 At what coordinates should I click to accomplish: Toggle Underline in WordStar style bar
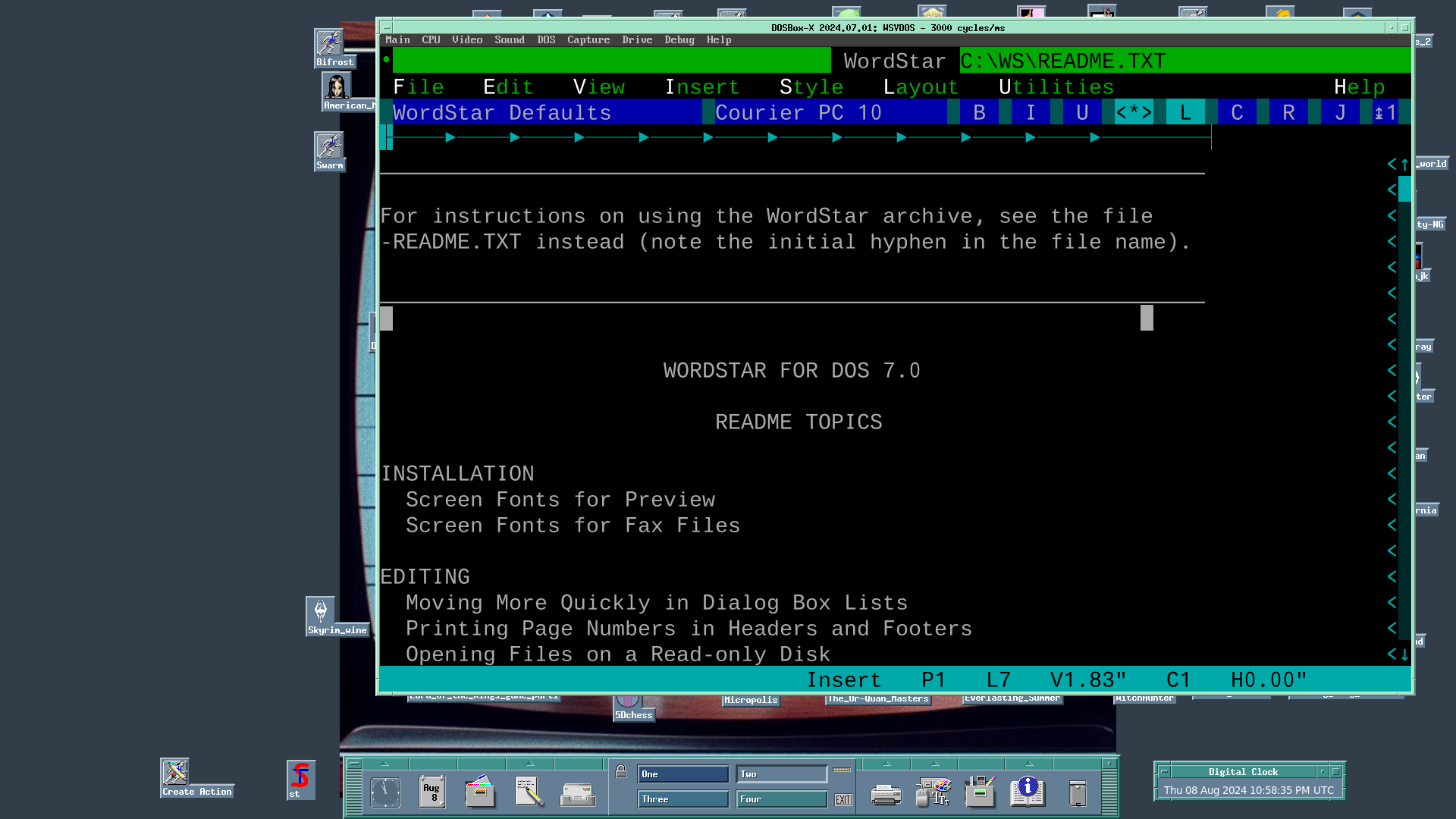1082,113
